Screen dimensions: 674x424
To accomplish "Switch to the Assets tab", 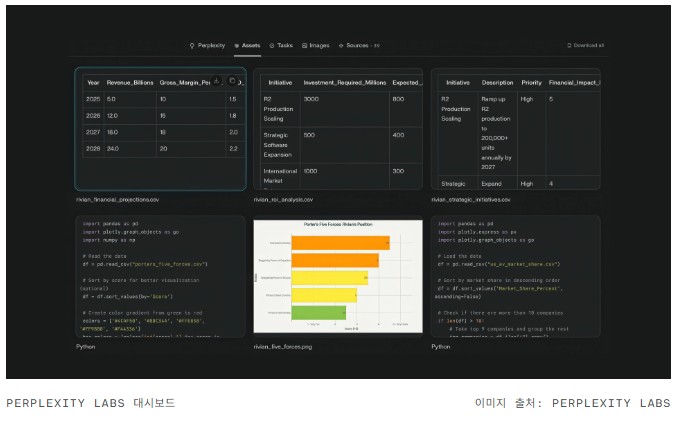I will [x=247, y=46].
